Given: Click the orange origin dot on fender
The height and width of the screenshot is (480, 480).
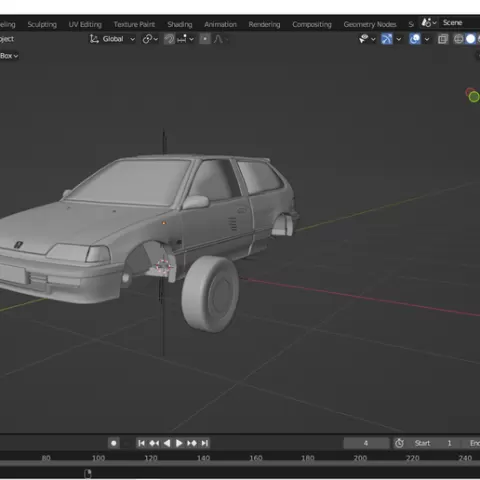Looking at the screenshot, I should (164, 223).
